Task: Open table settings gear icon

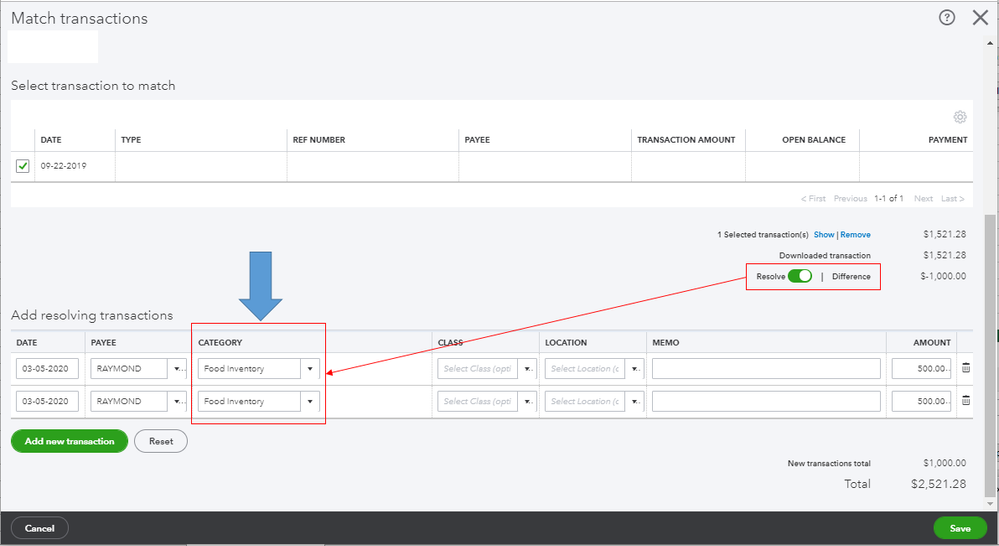Action: [x=959, y=117]
